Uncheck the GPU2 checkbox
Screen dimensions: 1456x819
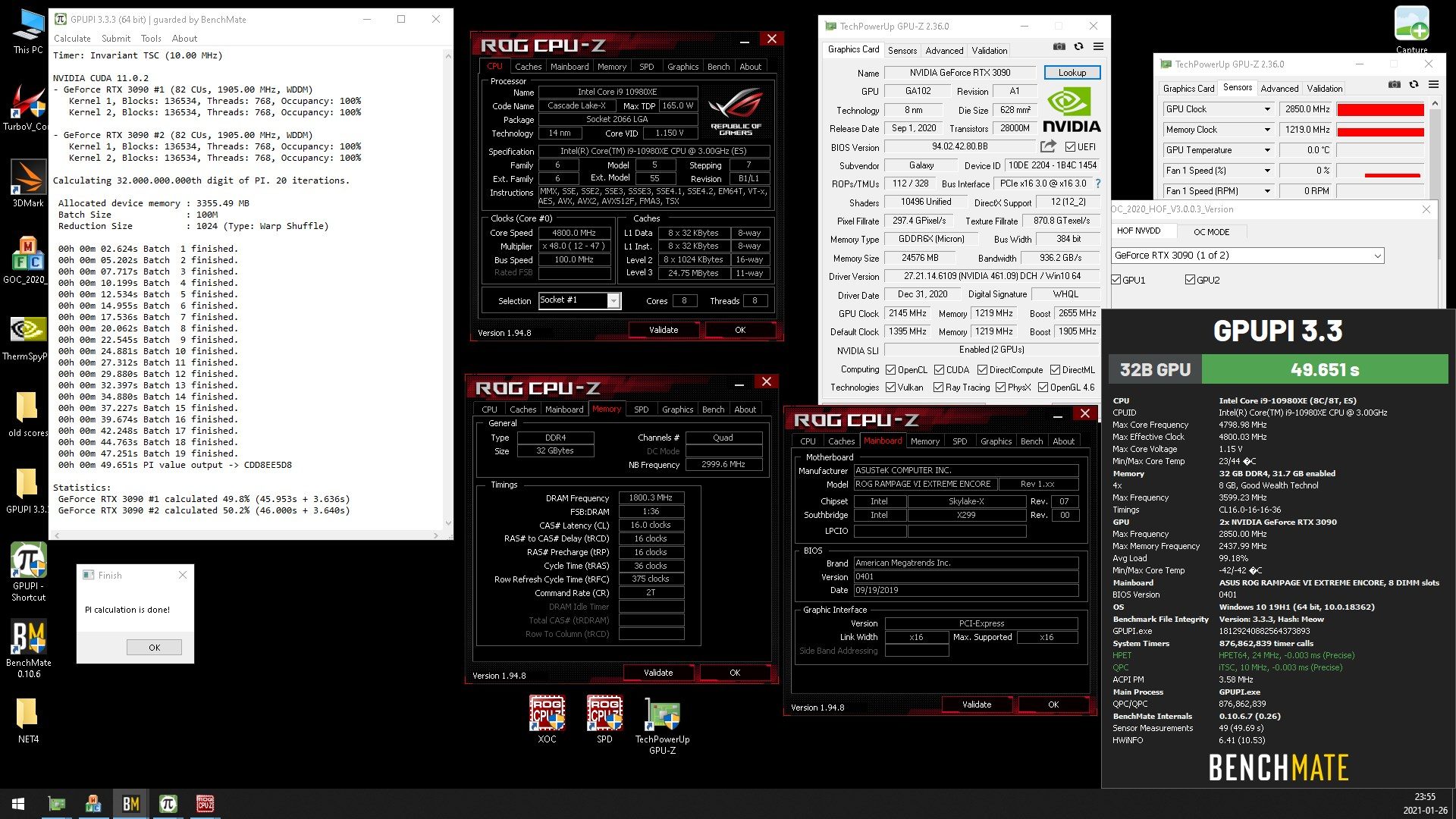1190,280
